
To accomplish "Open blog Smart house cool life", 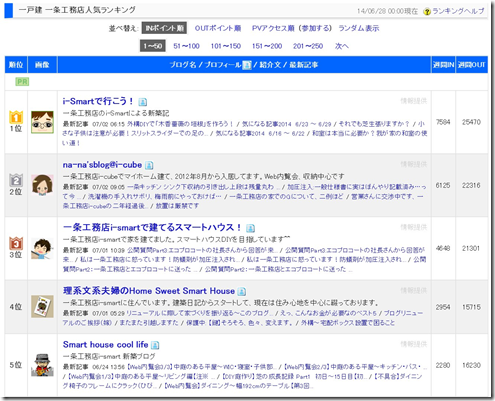I will click(105, 344).
